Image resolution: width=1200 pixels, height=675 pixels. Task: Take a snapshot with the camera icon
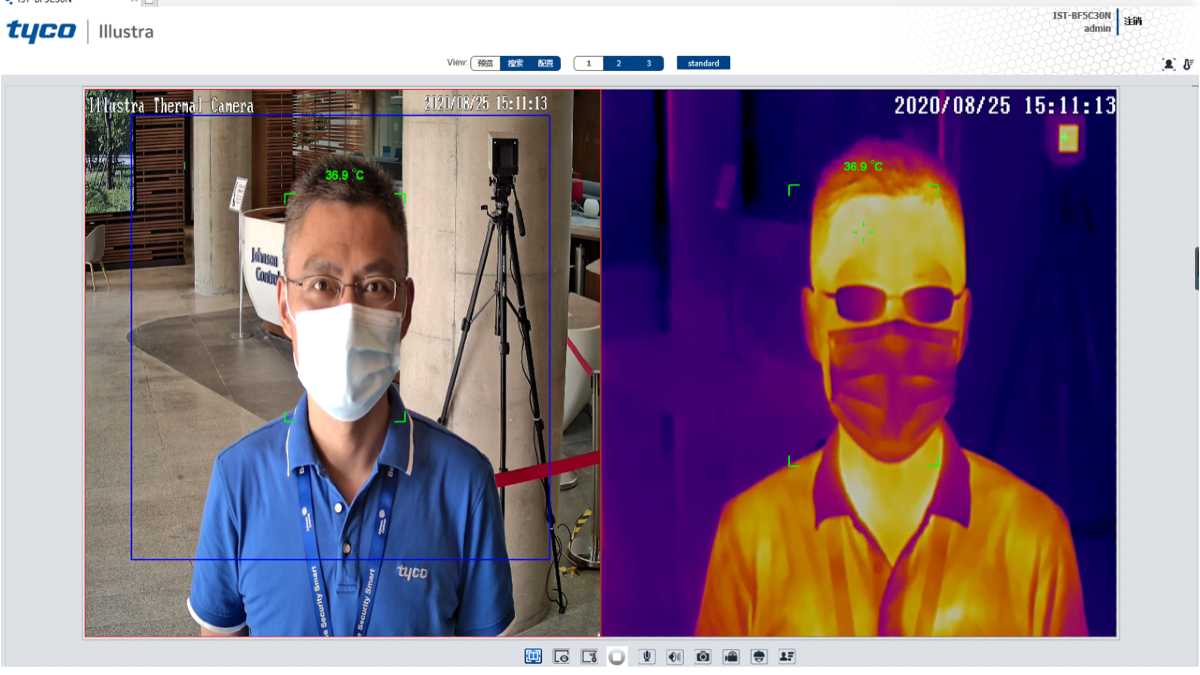[703, 656]
